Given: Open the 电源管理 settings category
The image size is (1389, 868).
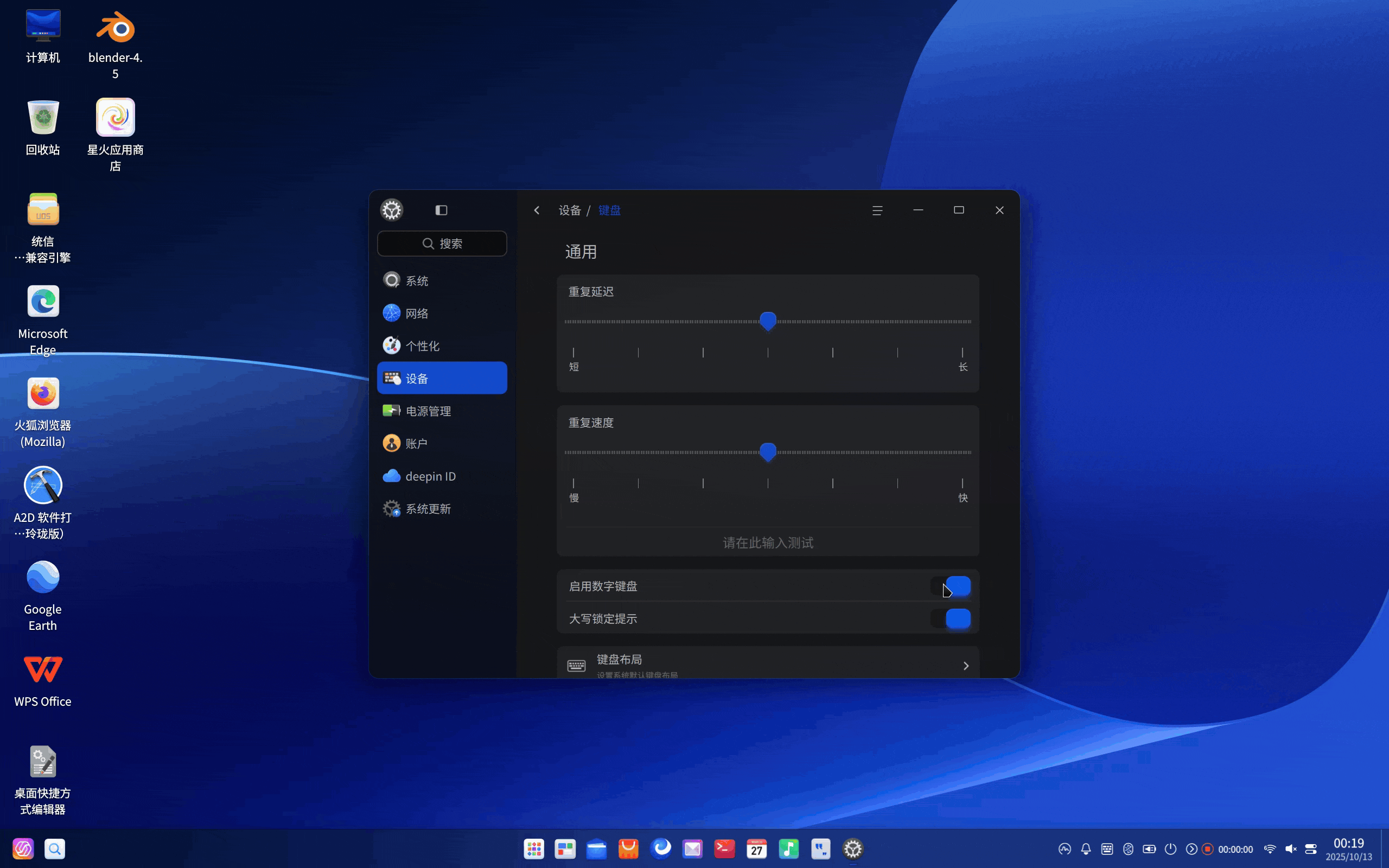Looking at the screenshot, I should tap(442, 411).
